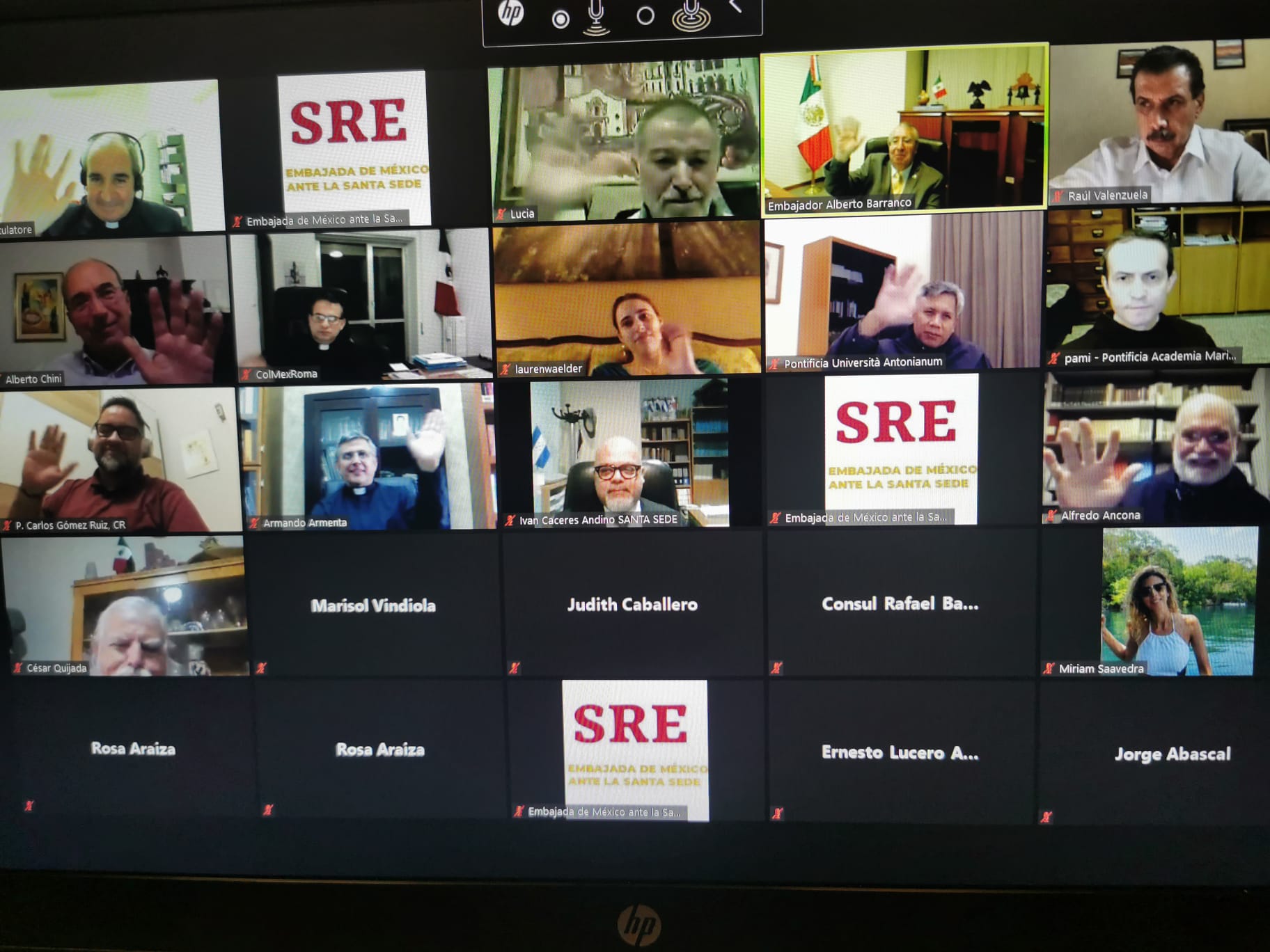The image size is (1270, 952).
Task: Click the "Ernesto Lucero A..." name text
Action: 900,752
